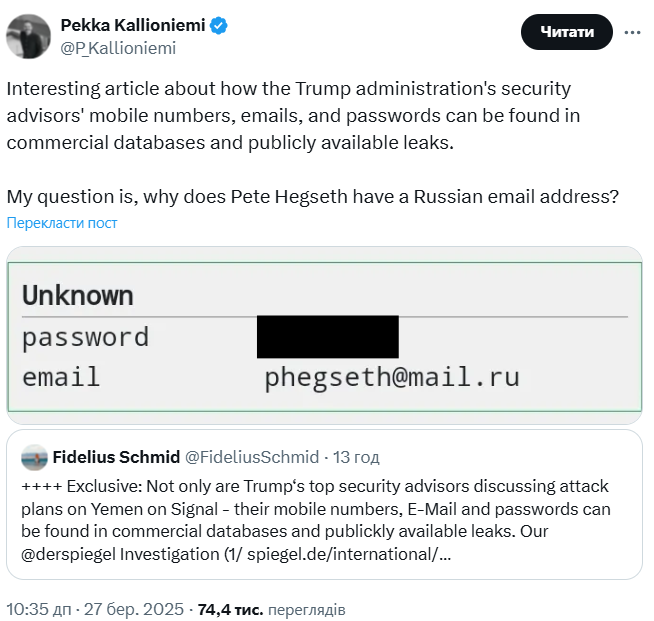Click Перекласти пост translate link
654x621 pixels.
click(x=62, y=222)
